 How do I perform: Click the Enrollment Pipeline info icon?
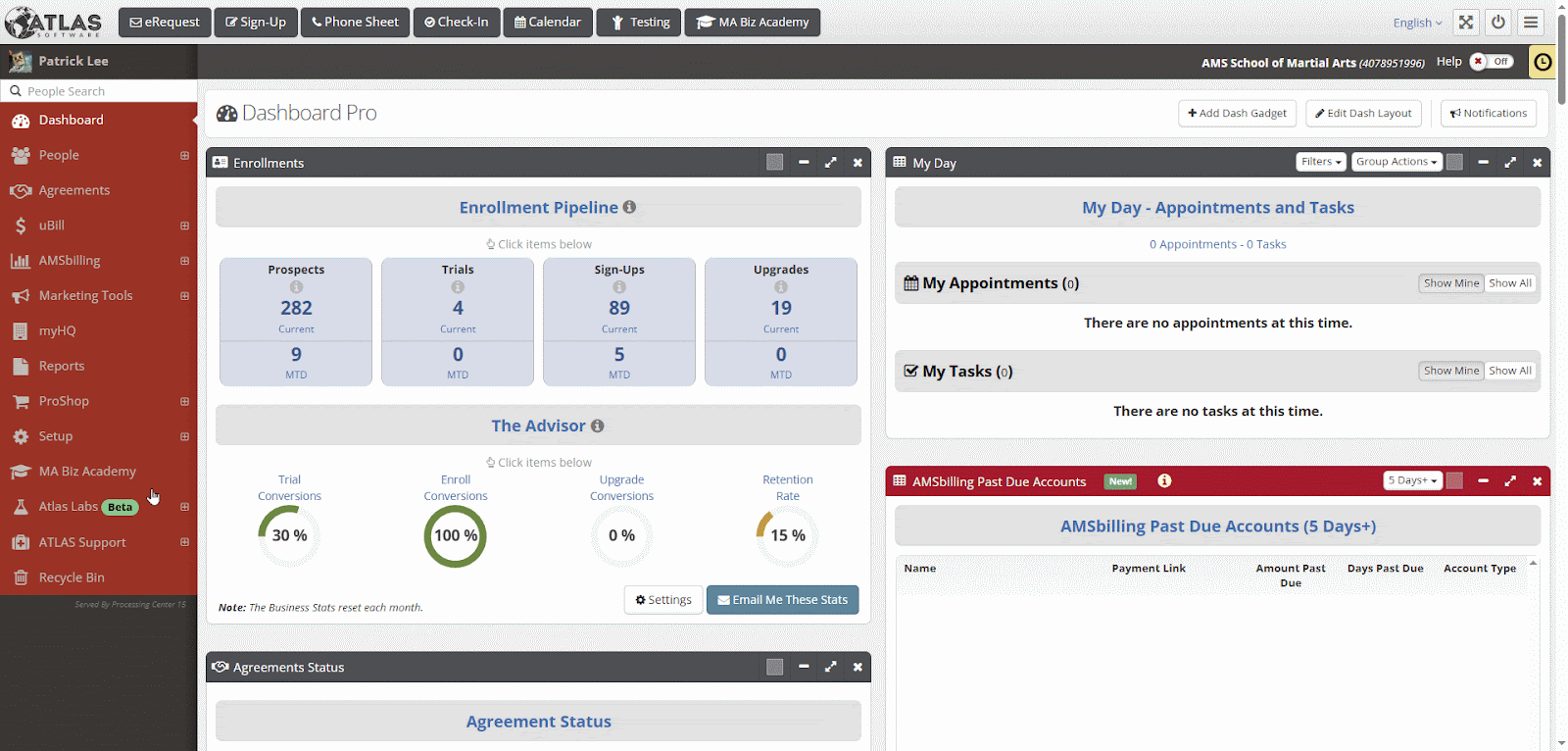(629, 207)
